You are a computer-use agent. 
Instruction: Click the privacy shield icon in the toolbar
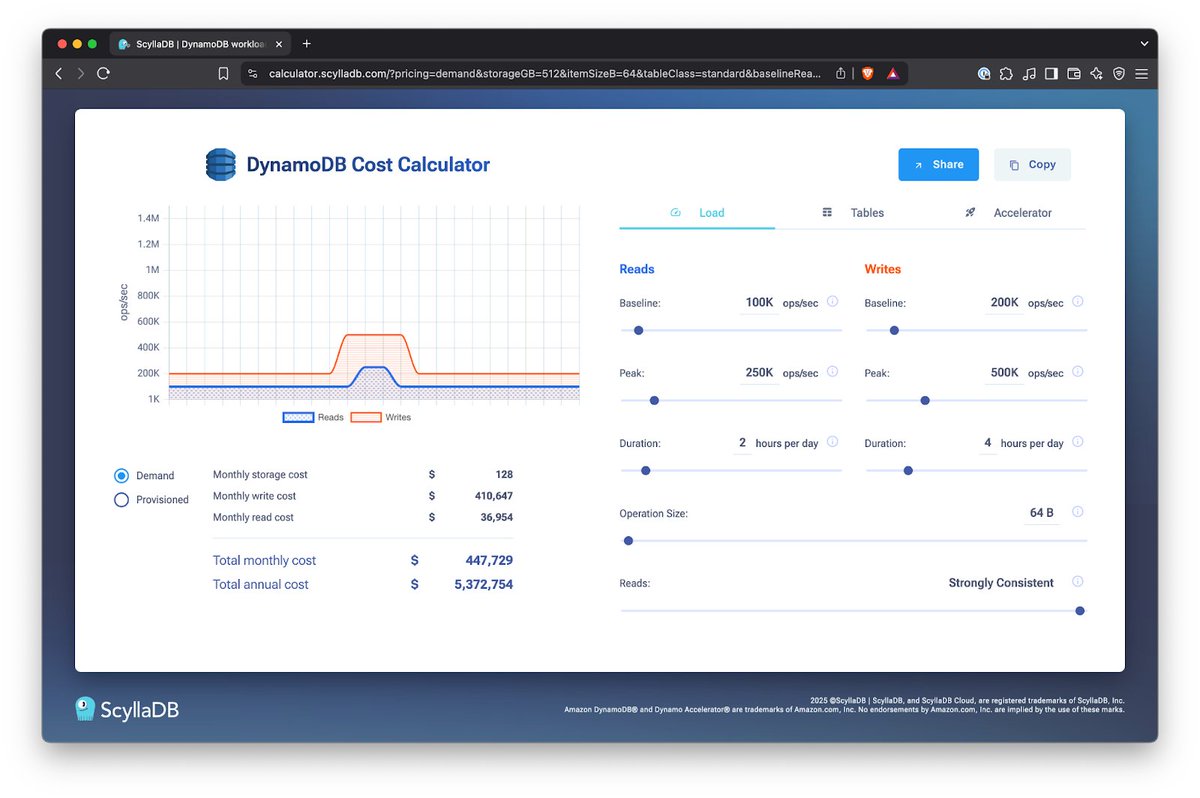(x=1119, y=73)
